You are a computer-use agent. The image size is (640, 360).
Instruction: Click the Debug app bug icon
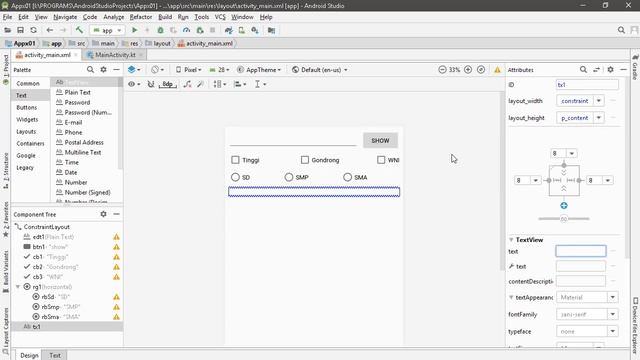tap(160, 30)
